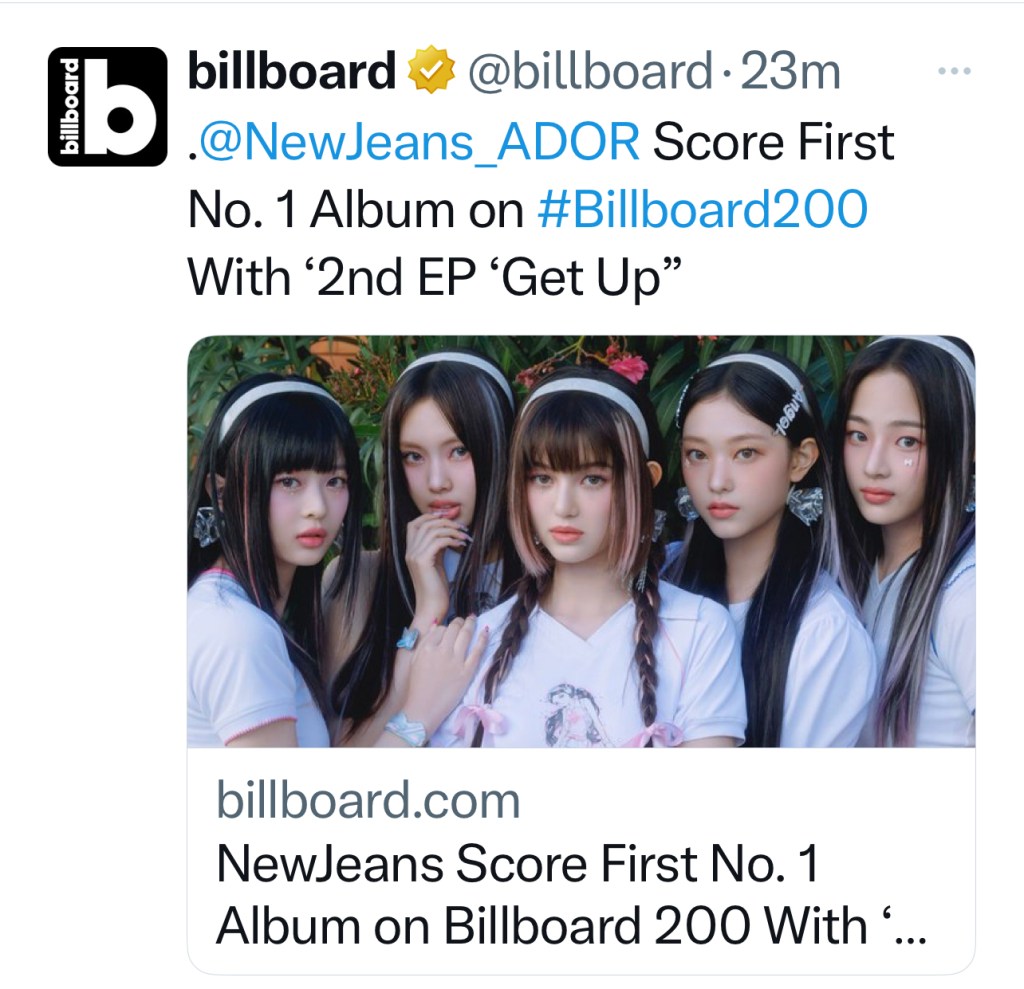Click empty space beneath the billboard avatar

pyautogui.click(x=108, y=523)
